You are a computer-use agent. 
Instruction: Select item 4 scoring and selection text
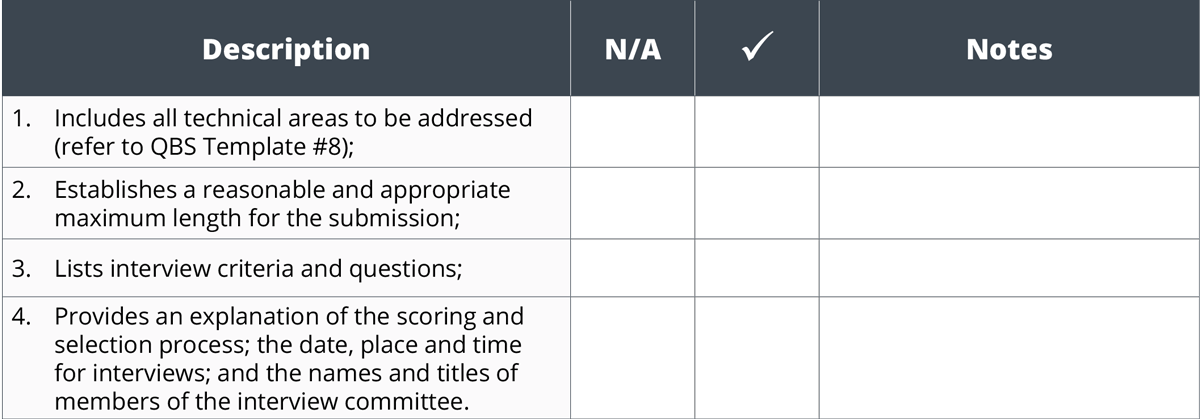click(x=289, y=358)
